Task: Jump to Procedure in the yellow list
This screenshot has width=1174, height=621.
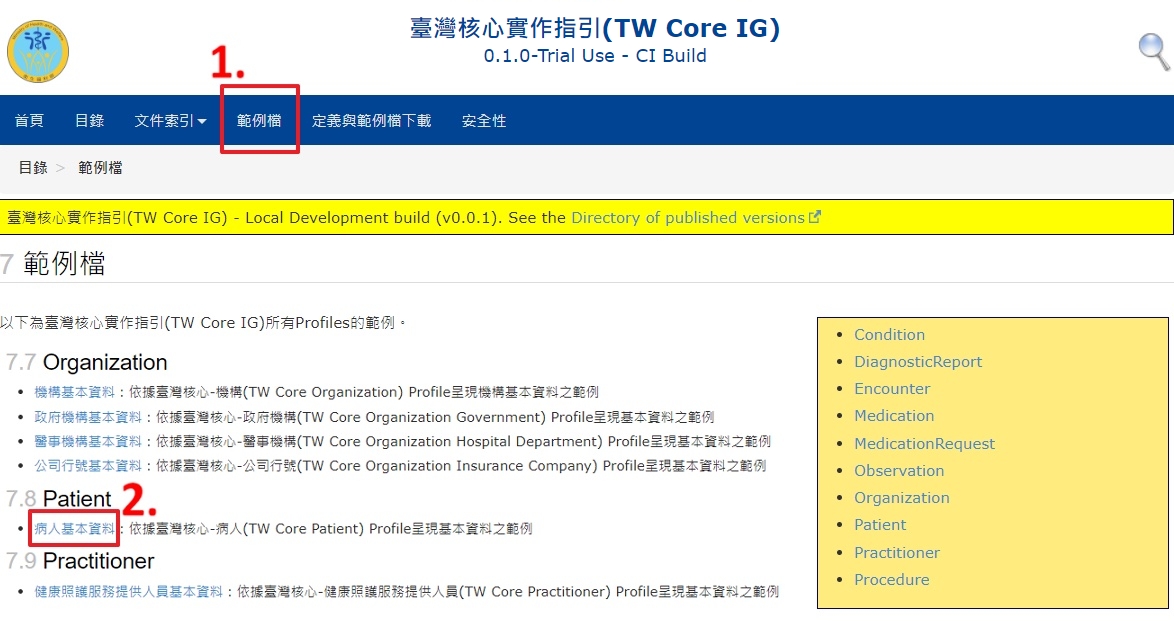Action: (891, 580)
